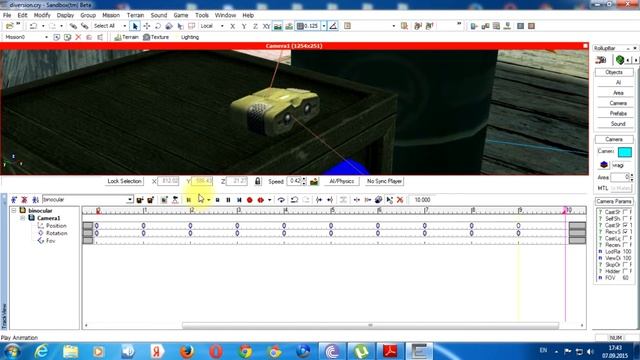Open the File menu
Screen dimensions: 640x360
click(7, 15)
